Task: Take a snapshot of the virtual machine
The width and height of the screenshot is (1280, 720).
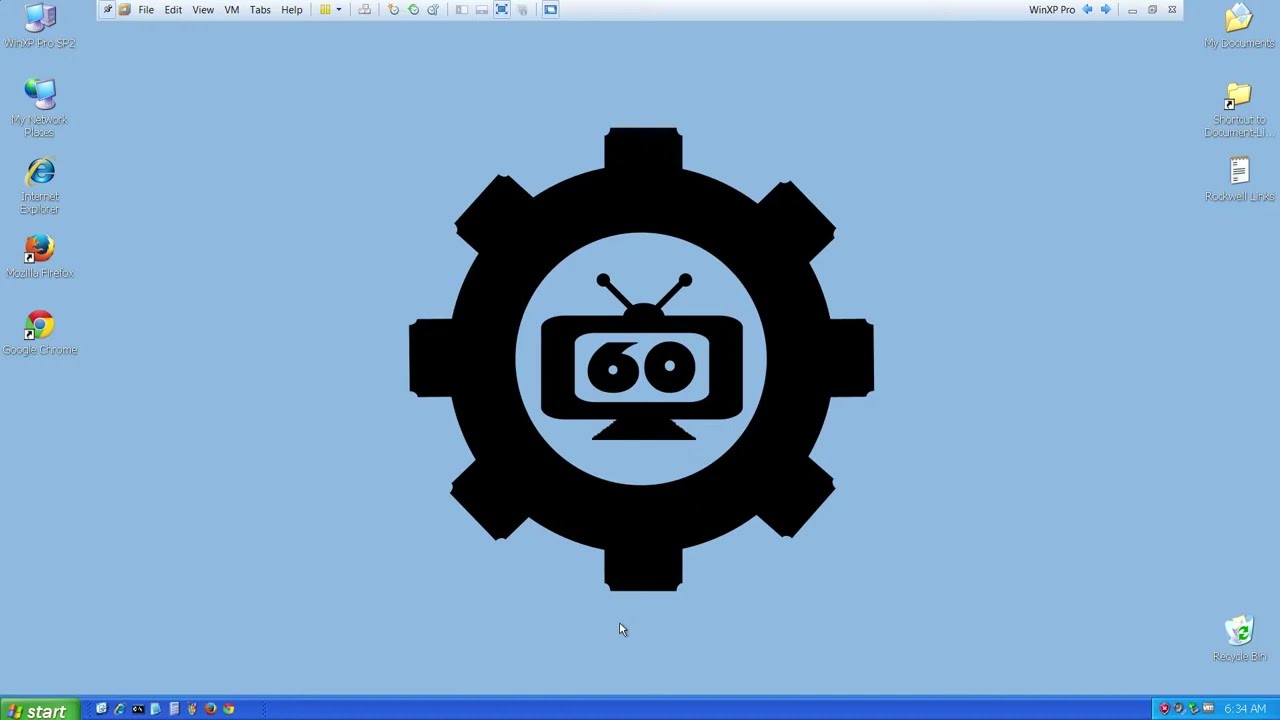Action: coord(393,10)
